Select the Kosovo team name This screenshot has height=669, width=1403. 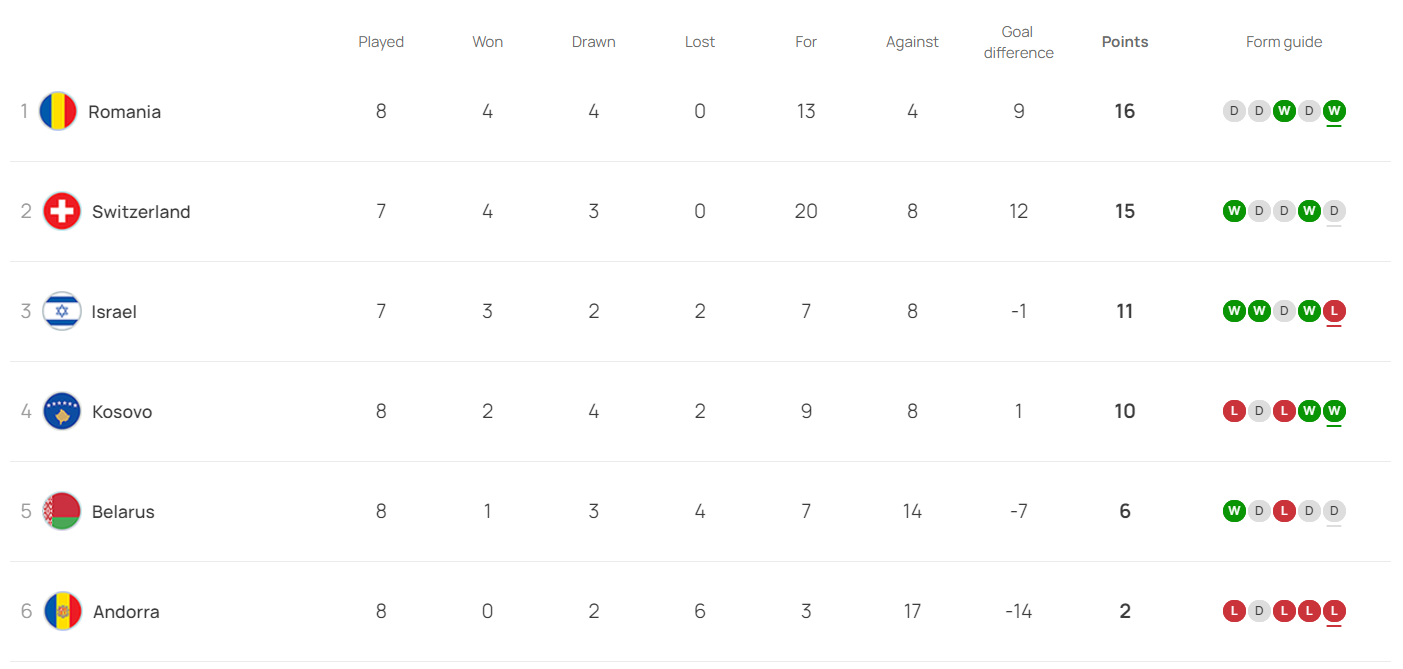coord(122,412)
